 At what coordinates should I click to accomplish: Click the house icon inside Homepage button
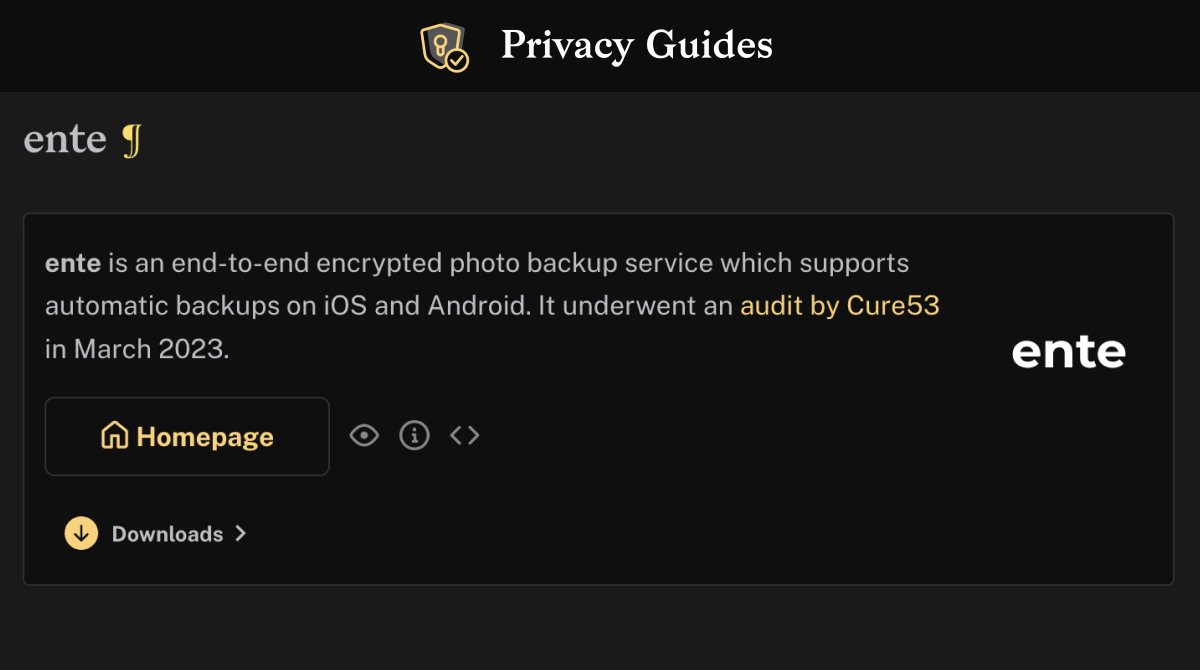tap(114, 436)
